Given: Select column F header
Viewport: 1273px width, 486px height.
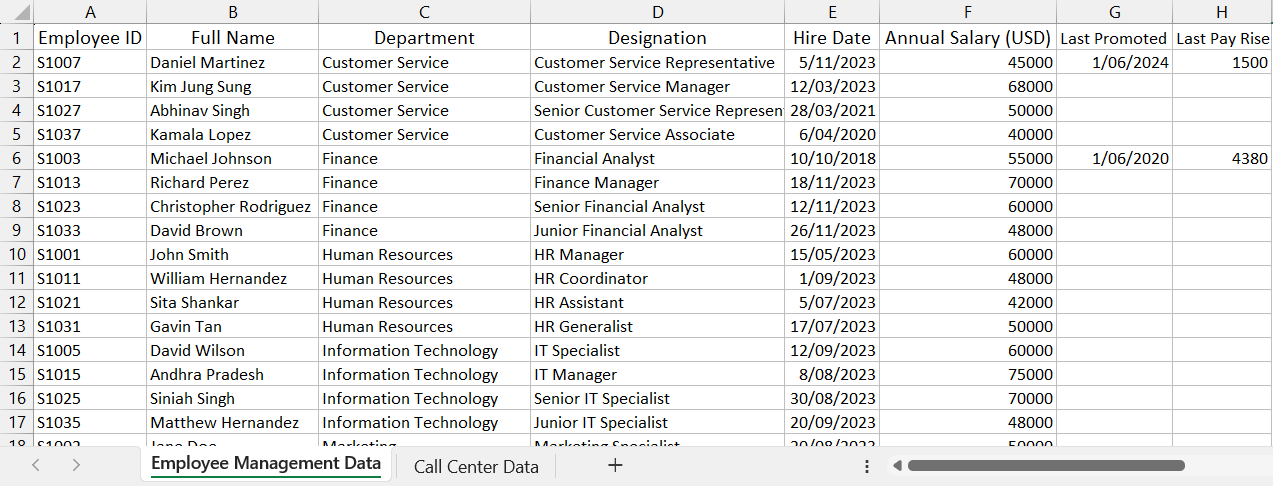Looking at the screenshot, I should (x=967, y=12).
